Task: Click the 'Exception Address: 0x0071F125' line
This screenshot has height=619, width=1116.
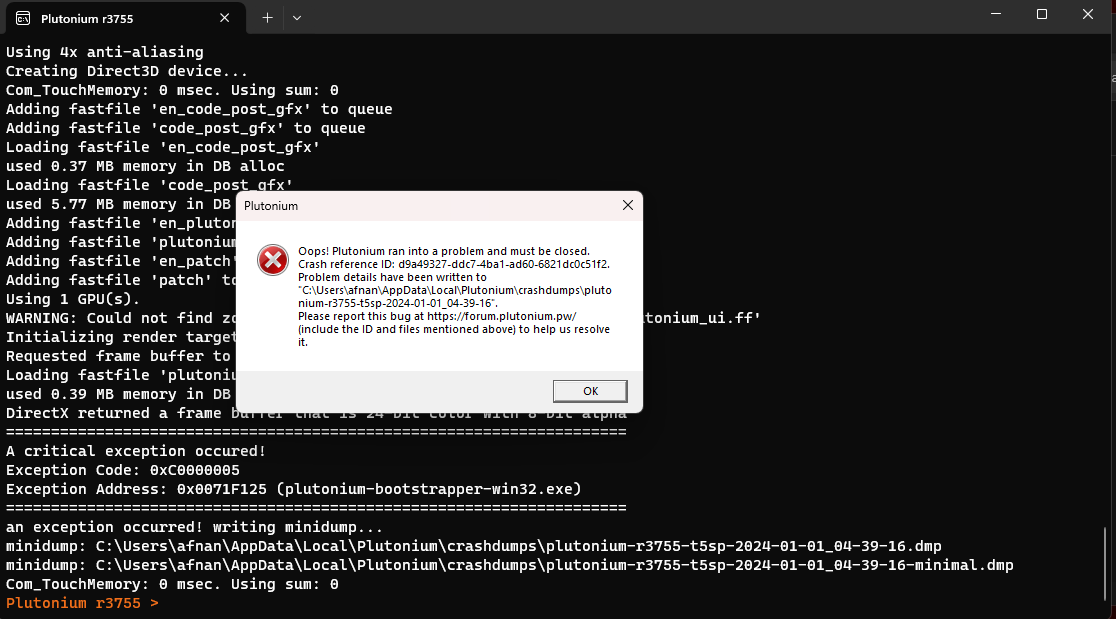Action: [293, 490]
